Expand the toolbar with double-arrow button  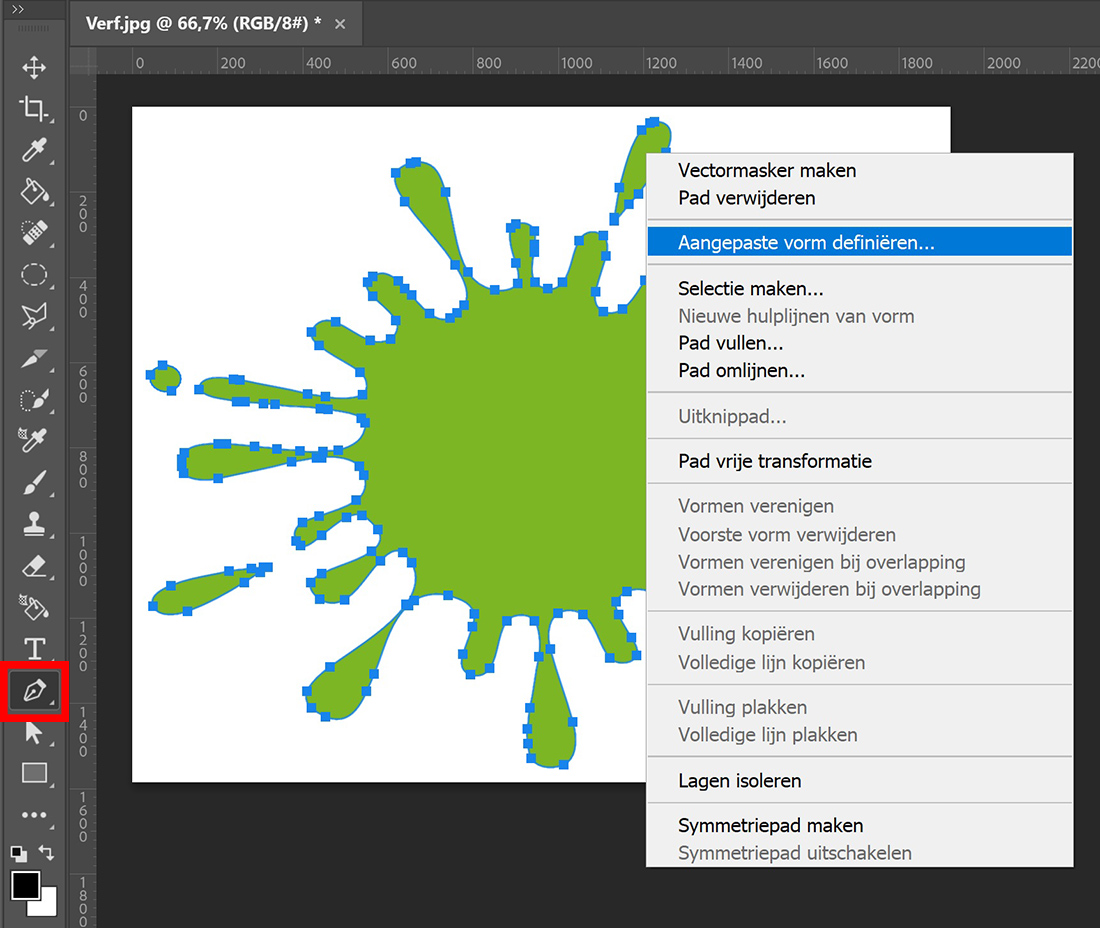coord(18,9)
